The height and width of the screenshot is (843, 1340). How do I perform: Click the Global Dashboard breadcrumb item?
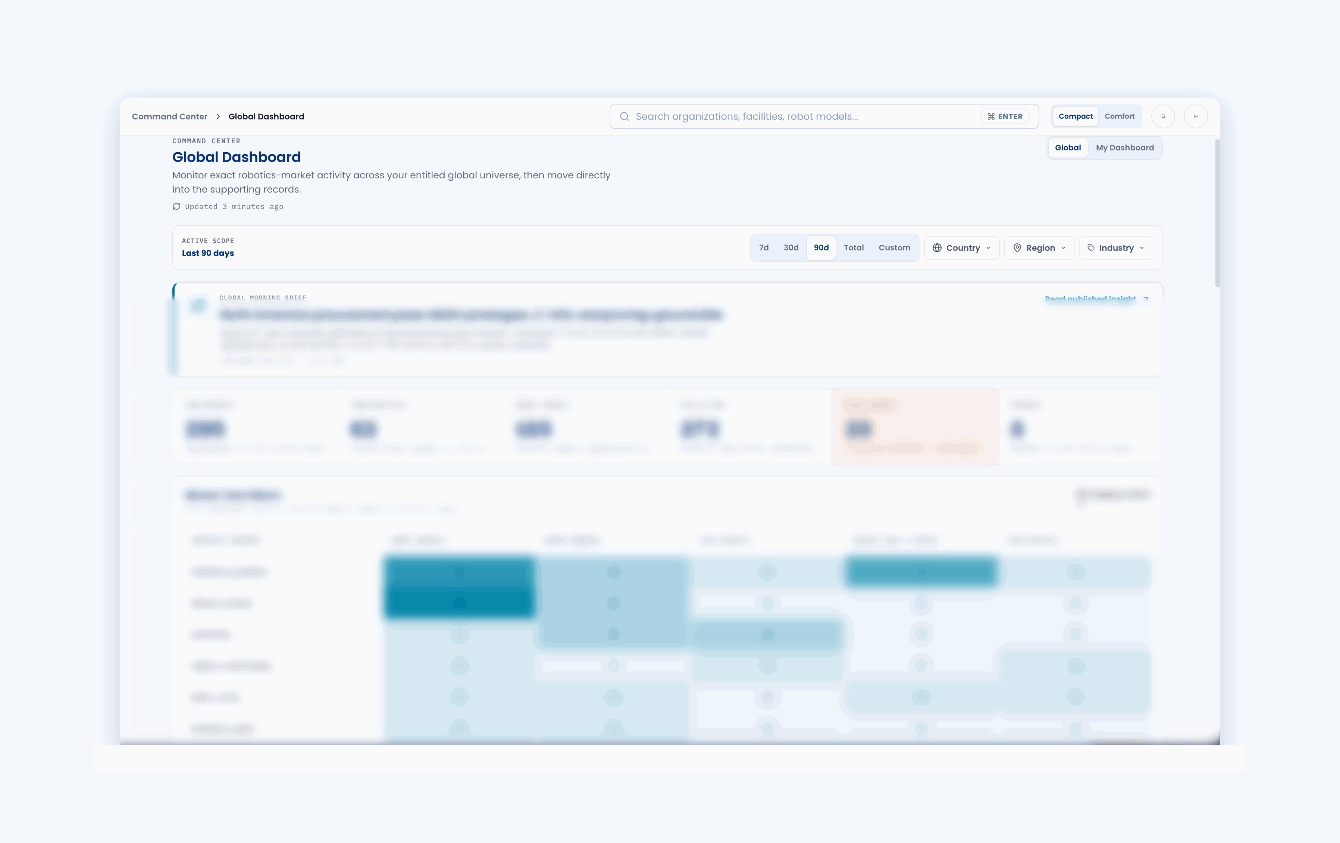[x=266, y=117]
